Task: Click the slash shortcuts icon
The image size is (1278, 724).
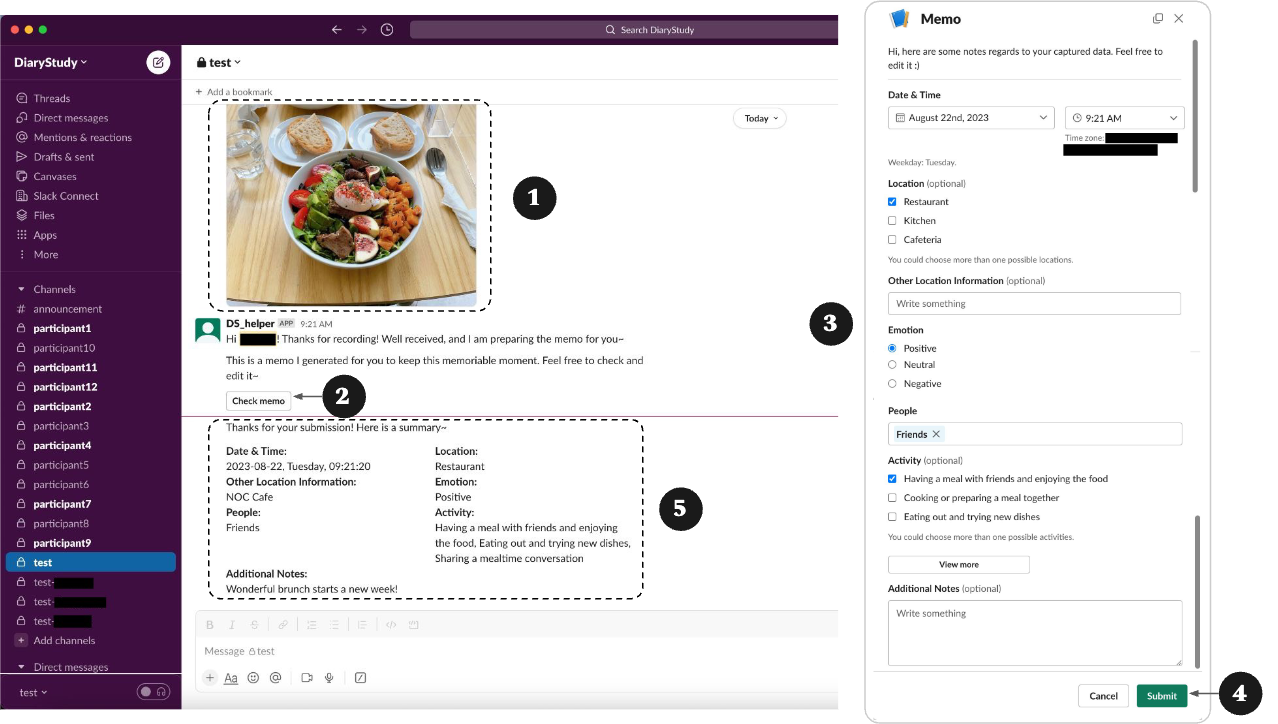Action: point(361,677)
